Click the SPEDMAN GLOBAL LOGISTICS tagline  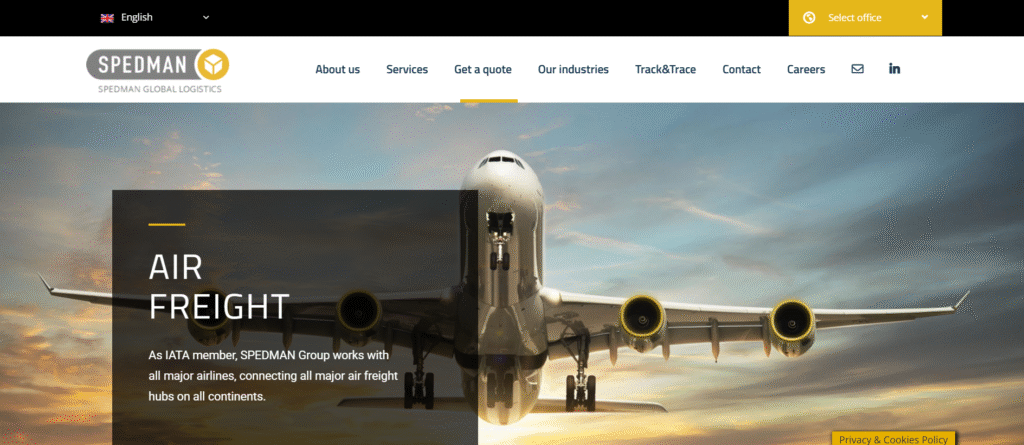(160, 90)
